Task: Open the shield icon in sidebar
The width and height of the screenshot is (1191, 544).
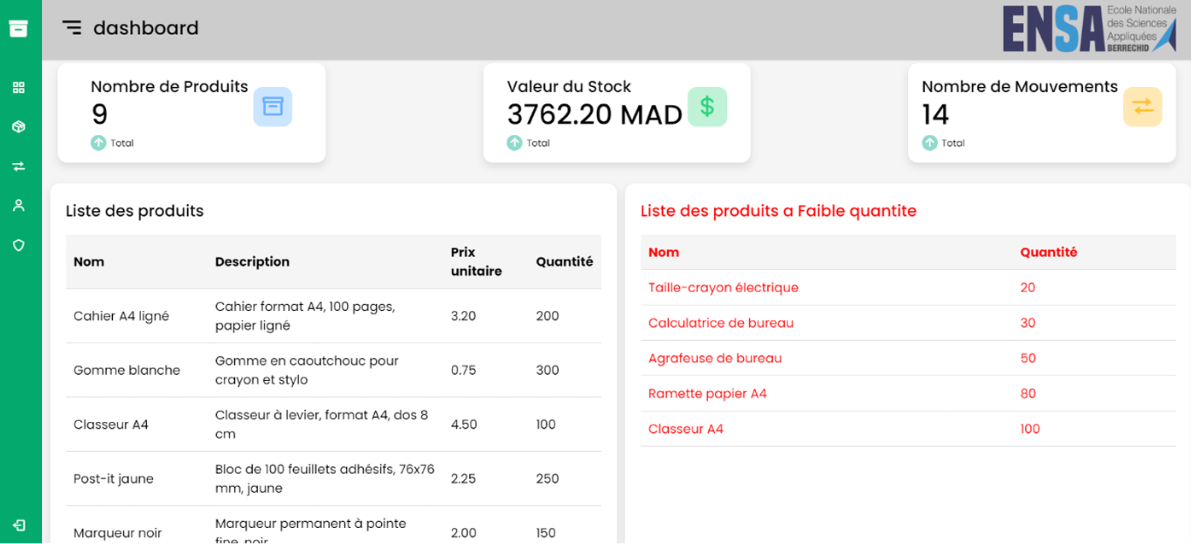Action: [x=18, y=245]
